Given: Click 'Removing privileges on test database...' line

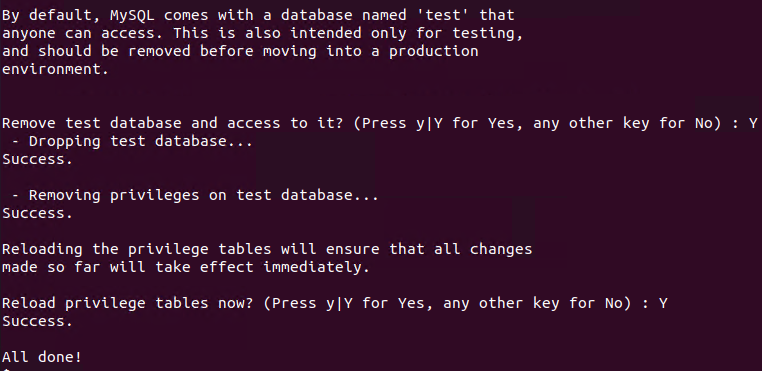Looking at the screenshot, I should point(195,195).
